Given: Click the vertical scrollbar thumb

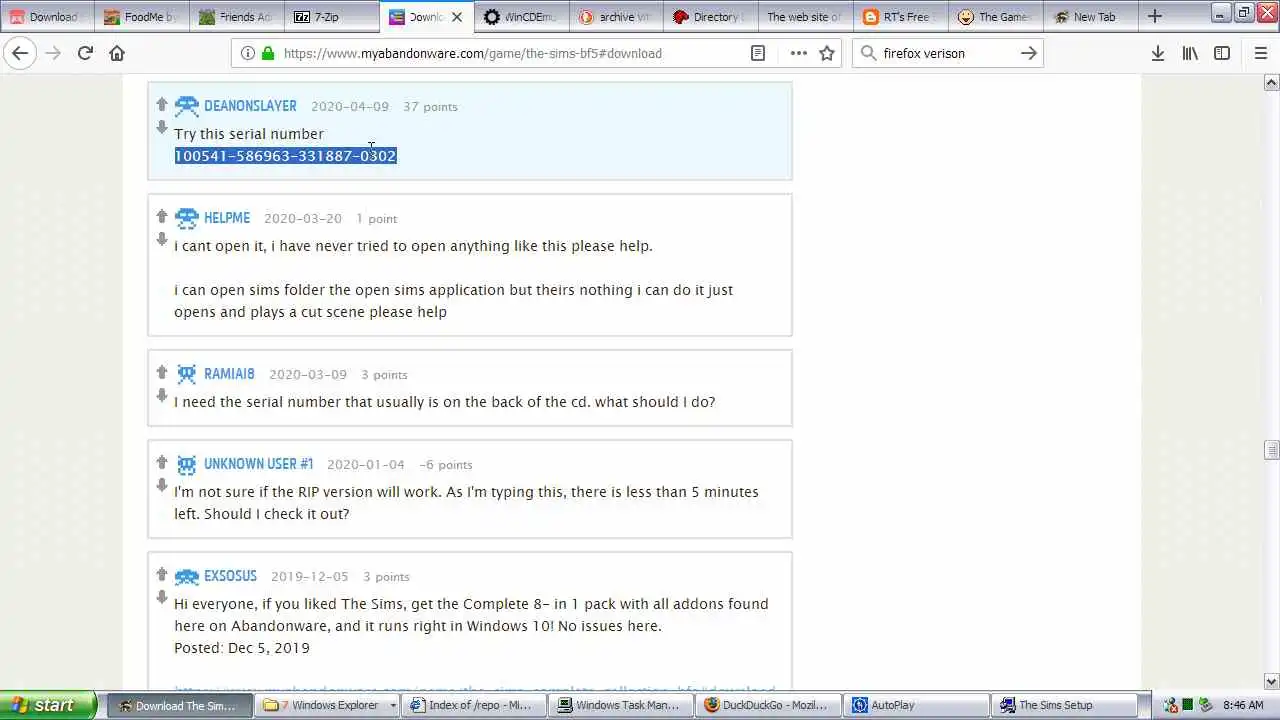Looking at the screenshot, I should pyautogui.click(x=1271, y=450).
